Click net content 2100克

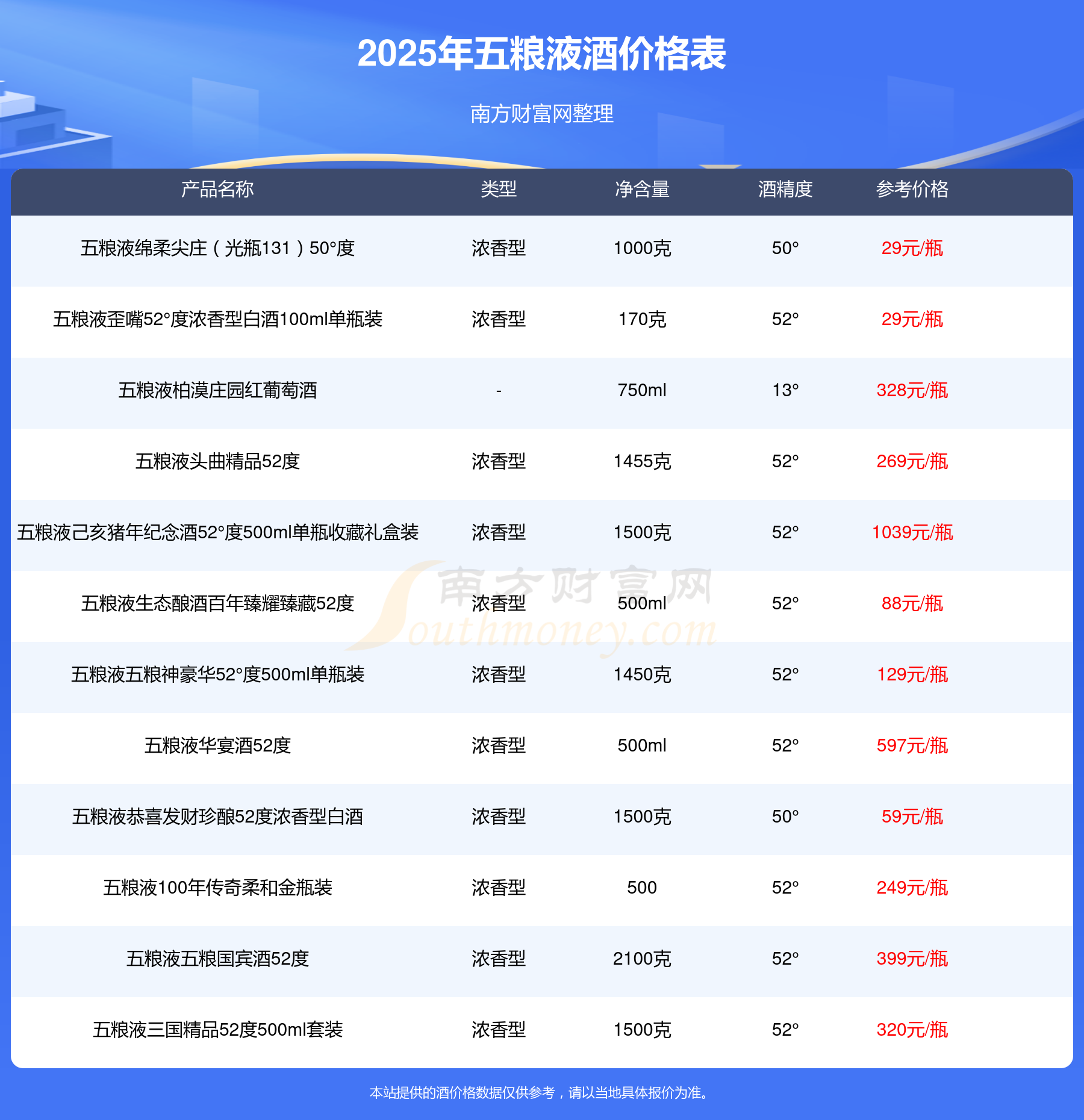coord(642,959)
